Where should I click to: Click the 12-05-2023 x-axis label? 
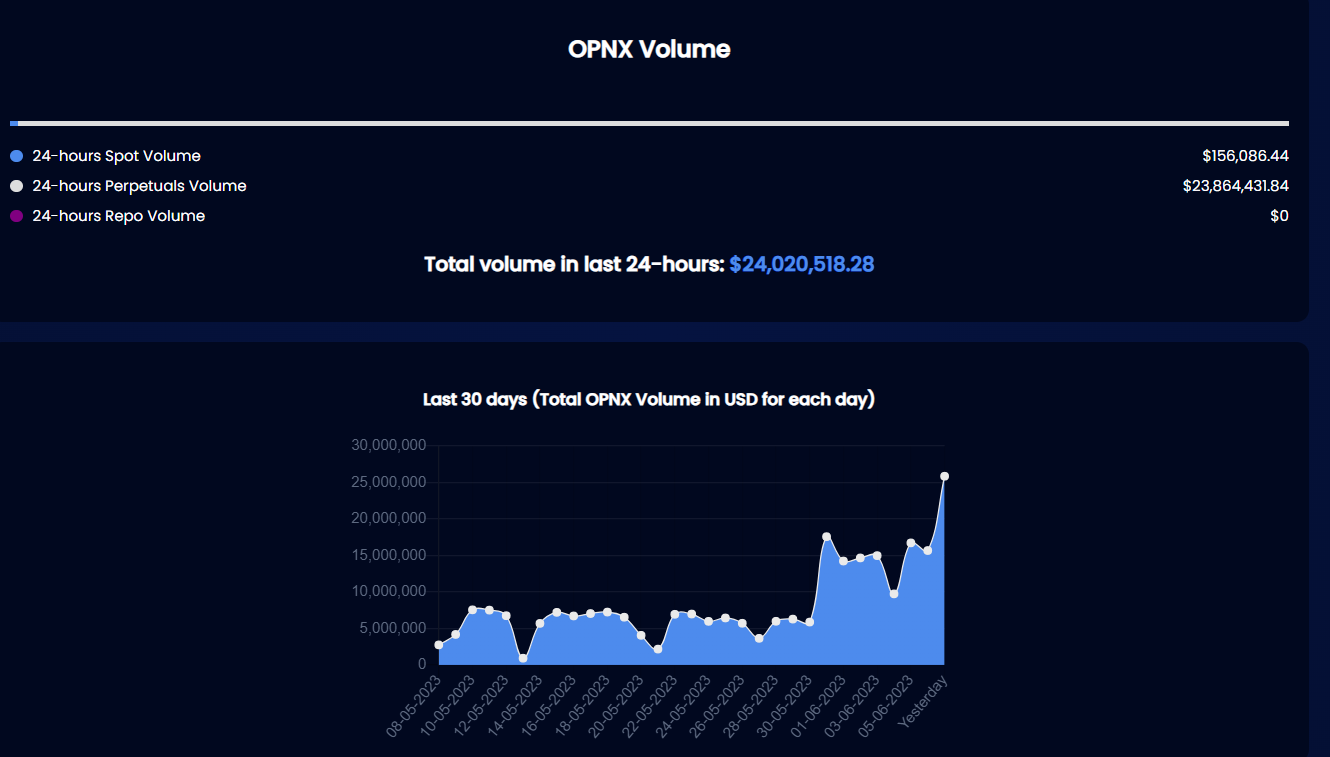click(482, 706)
